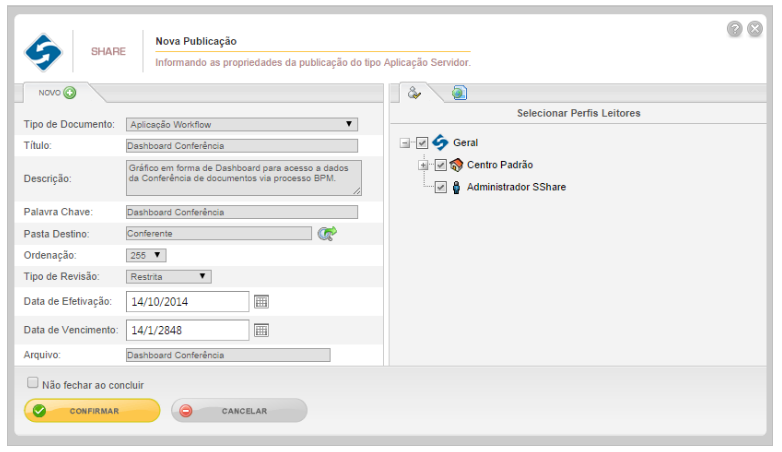
Task: Enable Não fechar ao concluir checkbox
Action: point(32,383)
